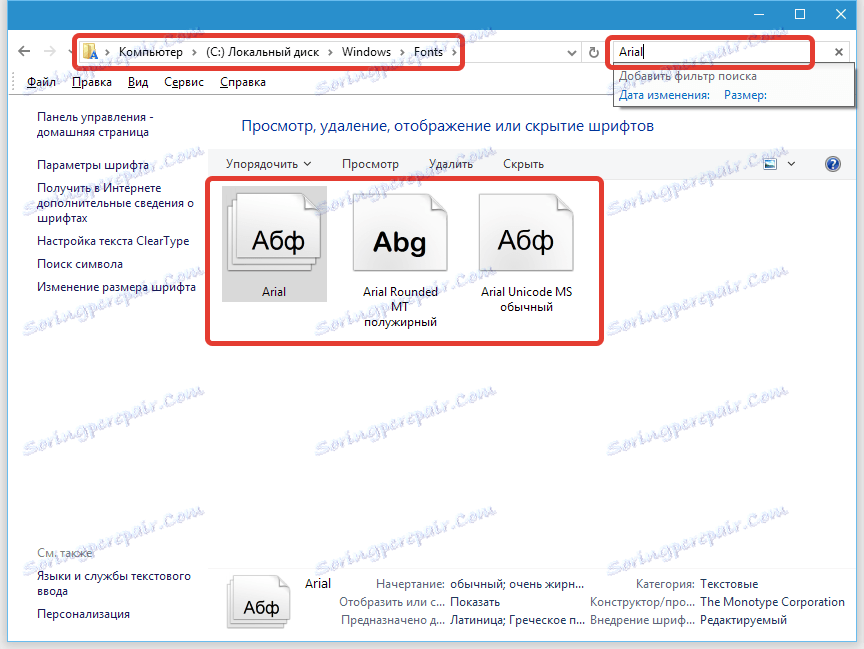Click Компьютер in the address path
Viewport: 864px width, 649px height.
tap(150, 52)
